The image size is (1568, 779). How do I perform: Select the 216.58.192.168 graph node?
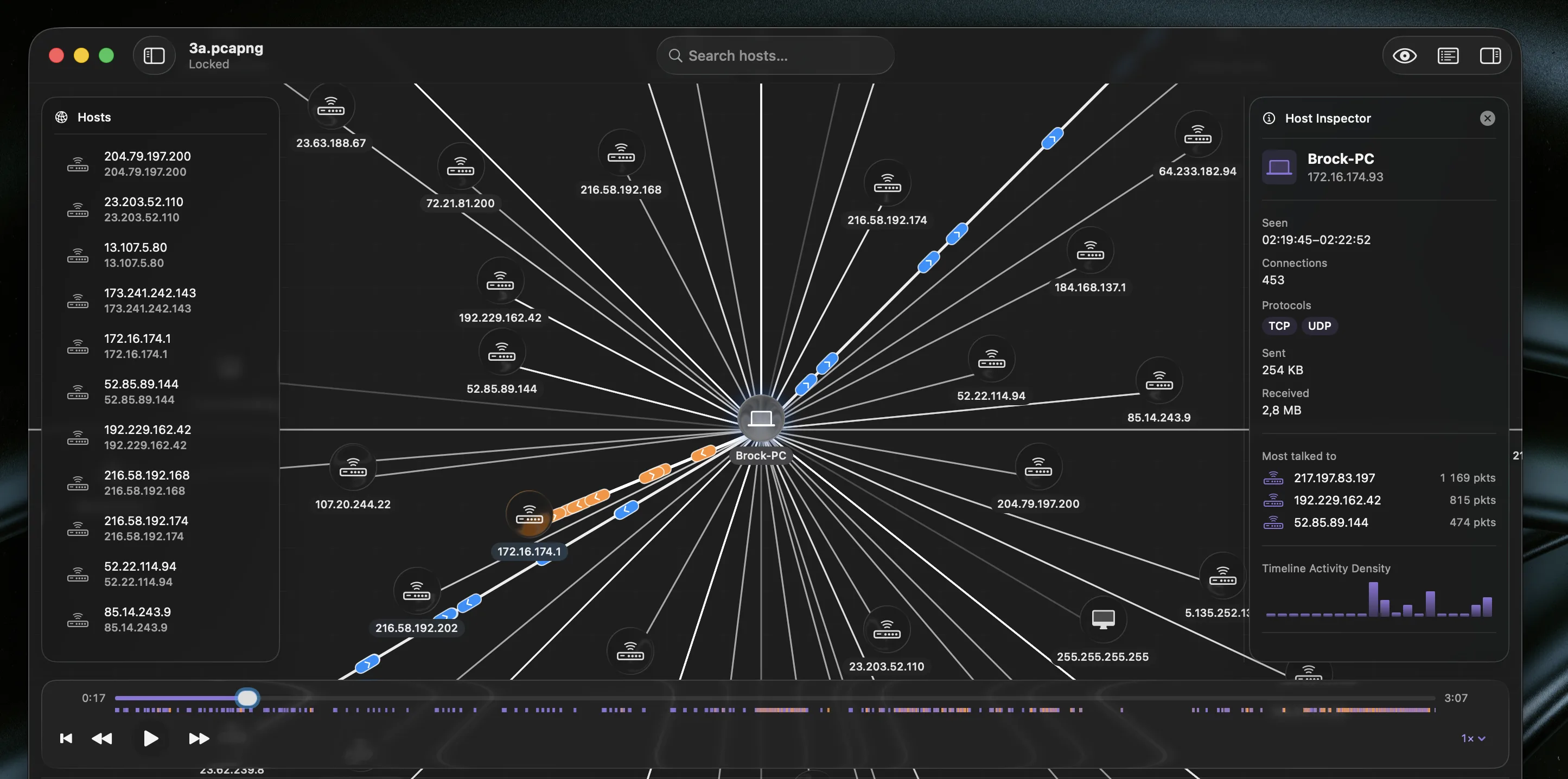click(621, 153)
